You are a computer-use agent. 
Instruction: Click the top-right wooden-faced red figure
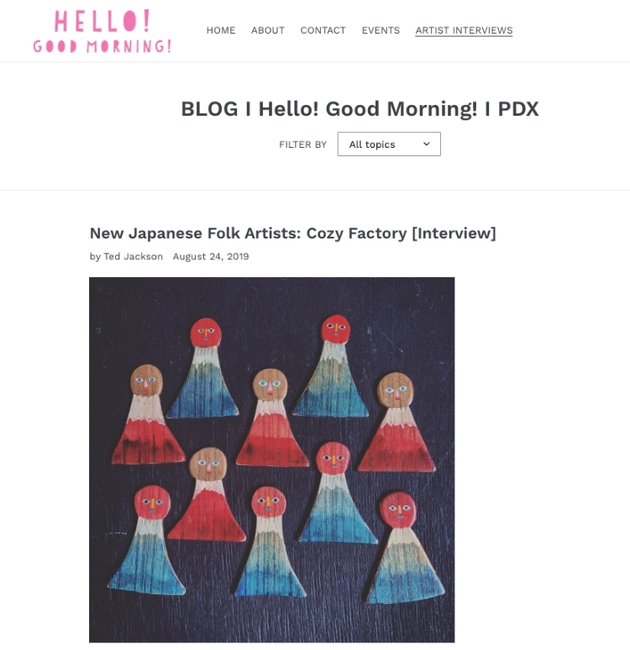click(x=396, y=422)
